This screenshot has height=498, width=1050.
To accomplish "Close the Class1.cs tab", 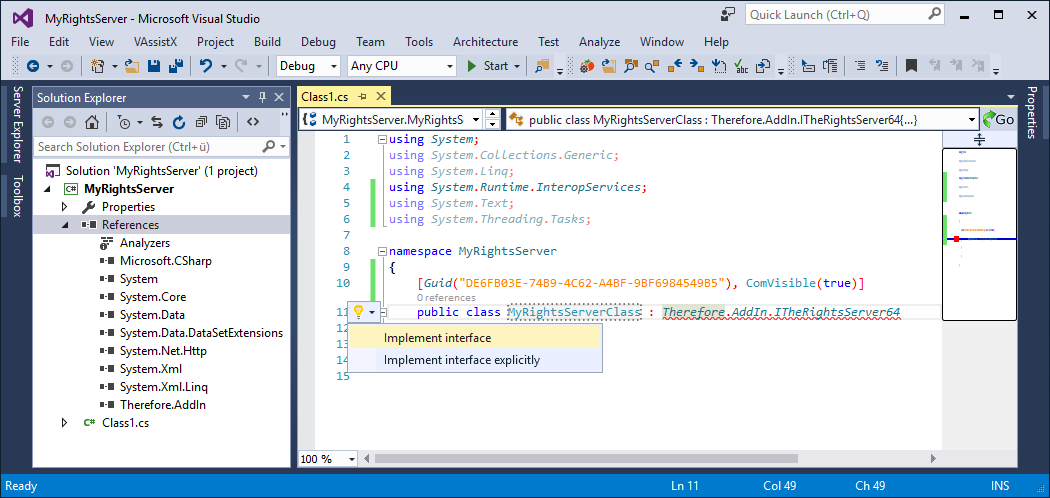I will (380, 96).
